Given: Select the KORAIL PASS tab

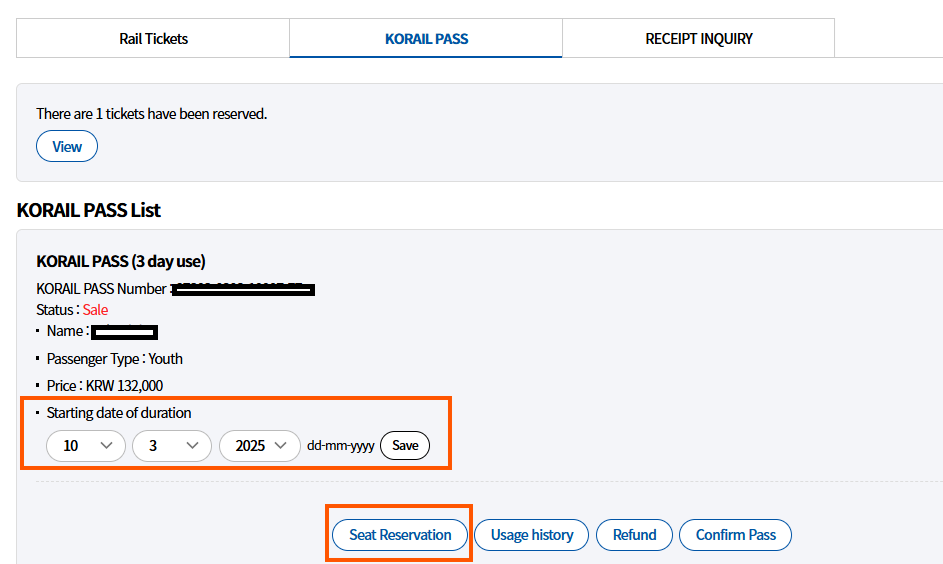Looking at the screenshot, I should (x=426, y=39).
